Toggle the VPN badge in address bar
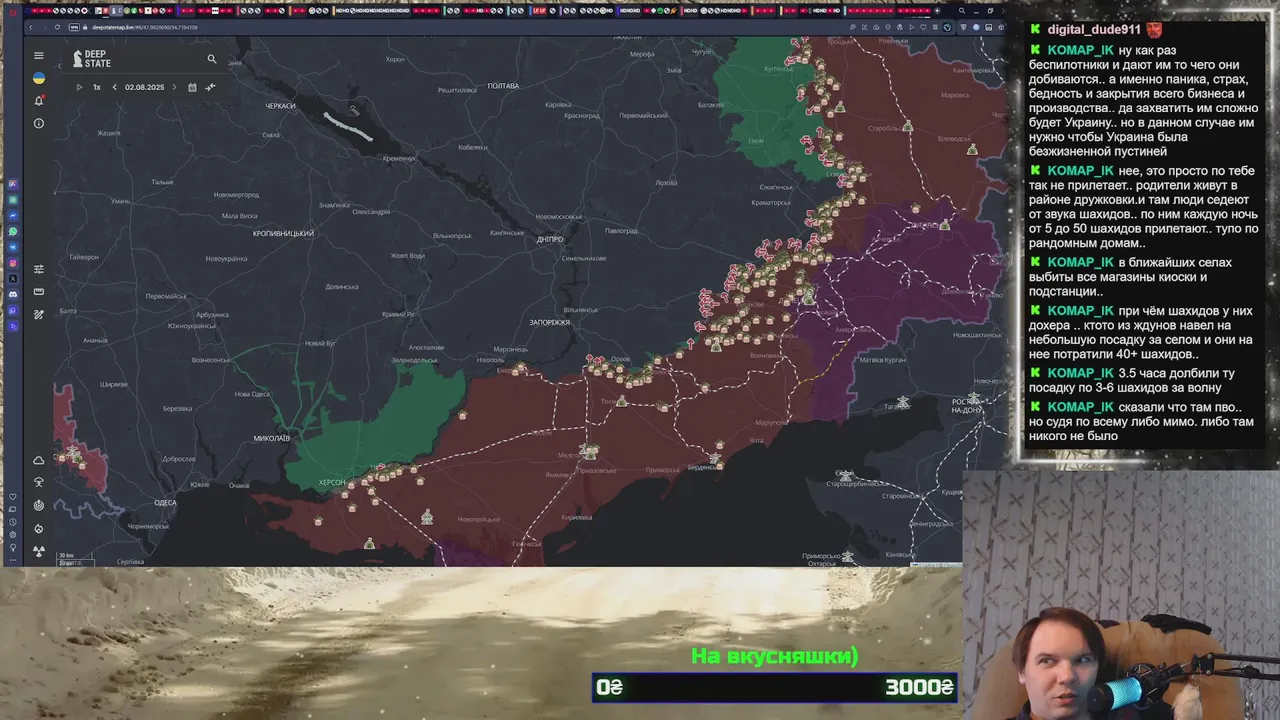This screenshot has height=720, width=1280. coord(74,27)
